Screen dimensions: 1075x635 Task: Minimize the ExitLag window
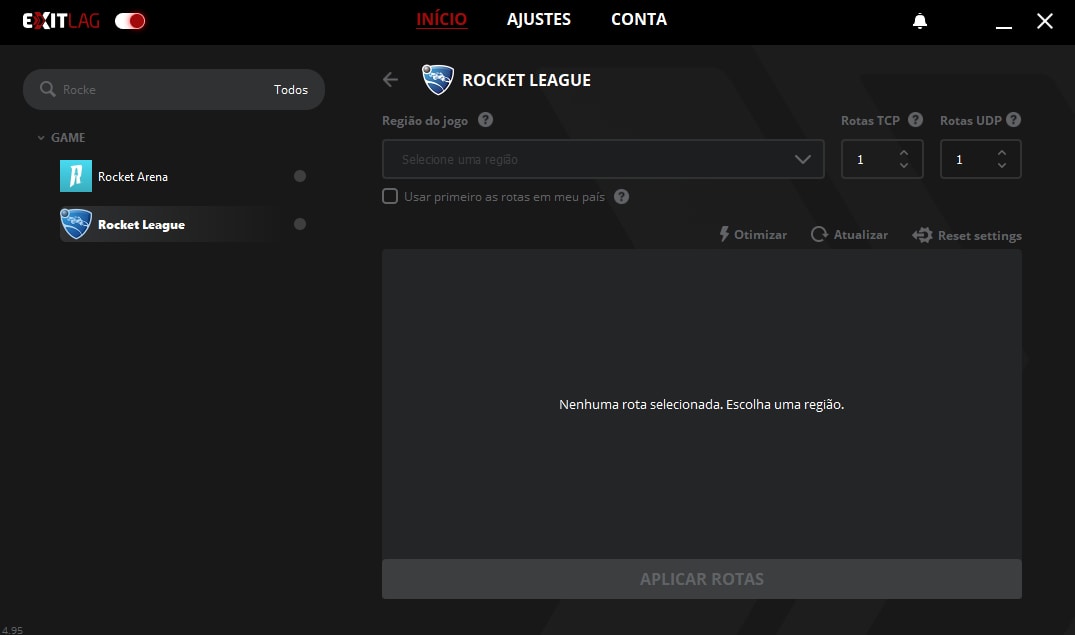pyautogui.click(x=1004, y=27)
